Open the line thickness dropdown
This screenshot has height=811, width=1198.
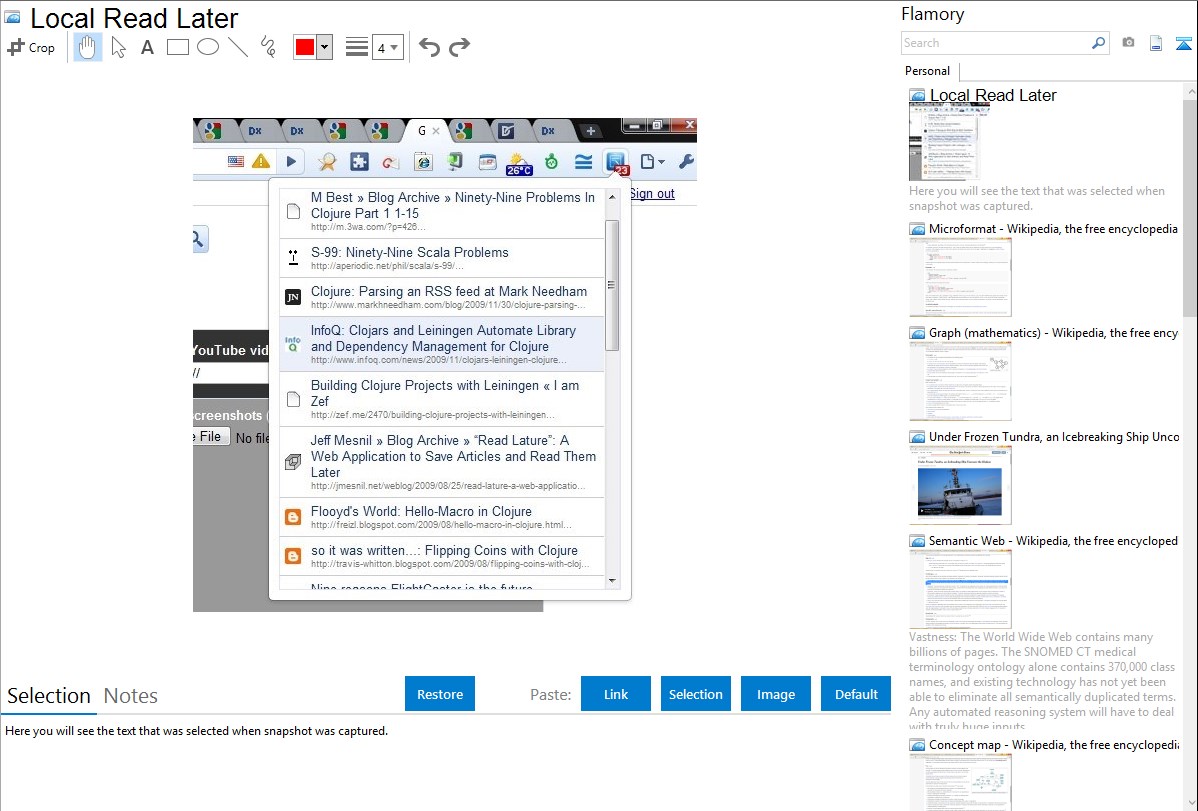387,47
